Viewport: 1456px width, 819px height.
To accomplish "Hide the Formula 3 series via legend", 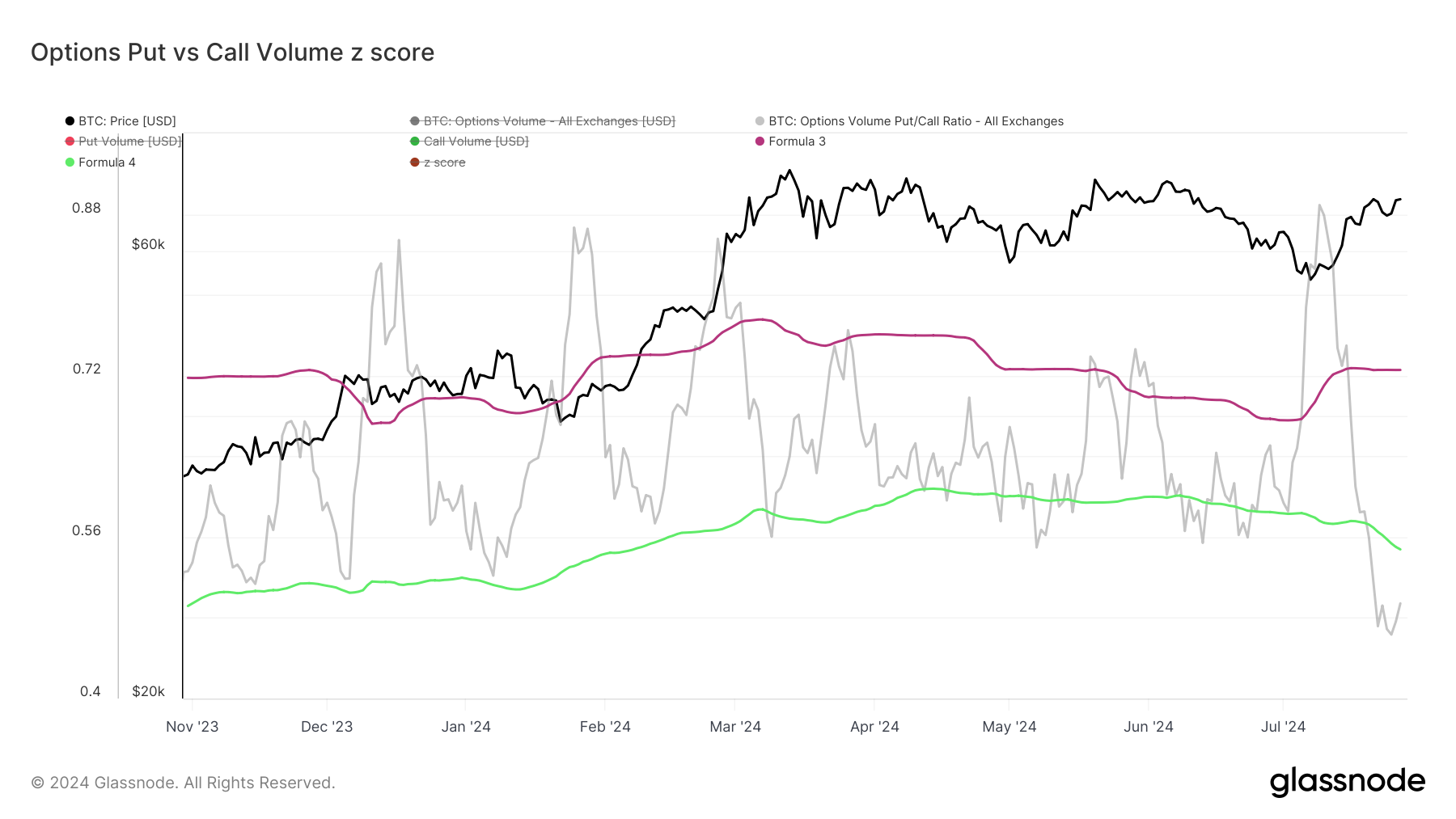I will click(790, 141).
